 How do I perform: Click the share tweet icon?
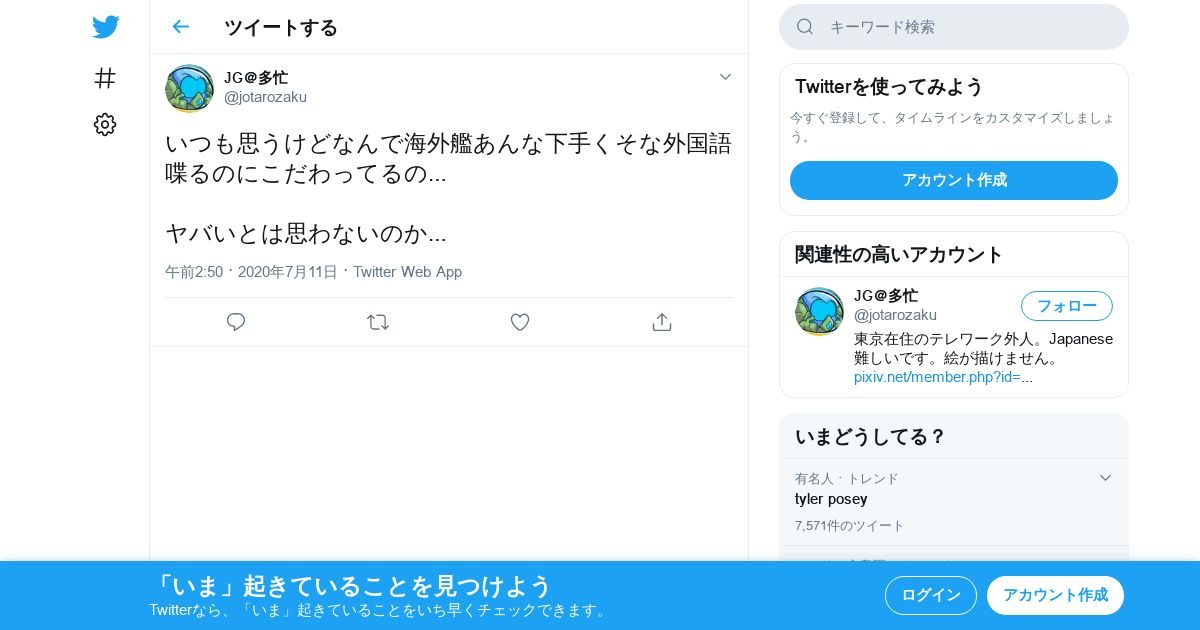click(x=661, y=322)
